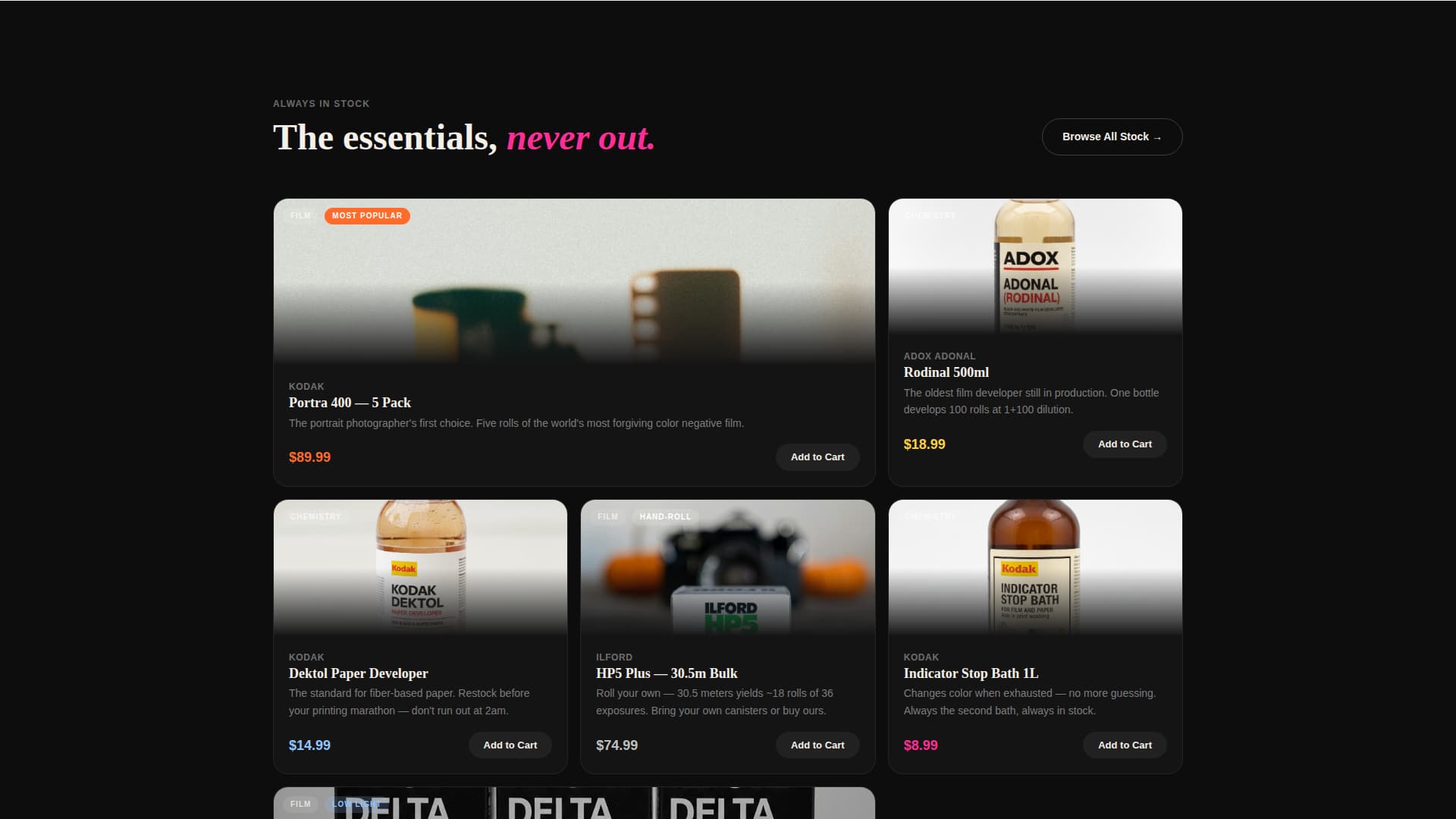Click the $14.99 price
The image size is (1456, 819).
pyautogui.click(x=309, y=745)
